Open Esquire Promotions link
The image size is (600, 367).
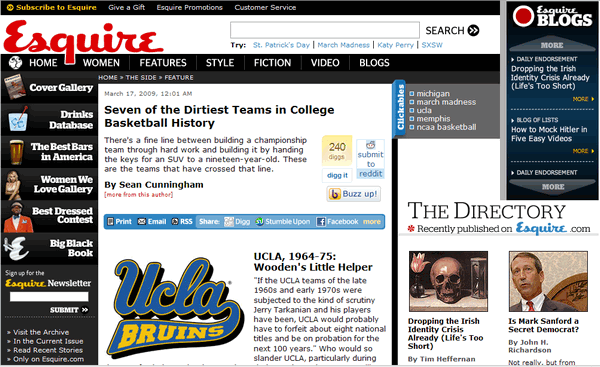(189, 7)
